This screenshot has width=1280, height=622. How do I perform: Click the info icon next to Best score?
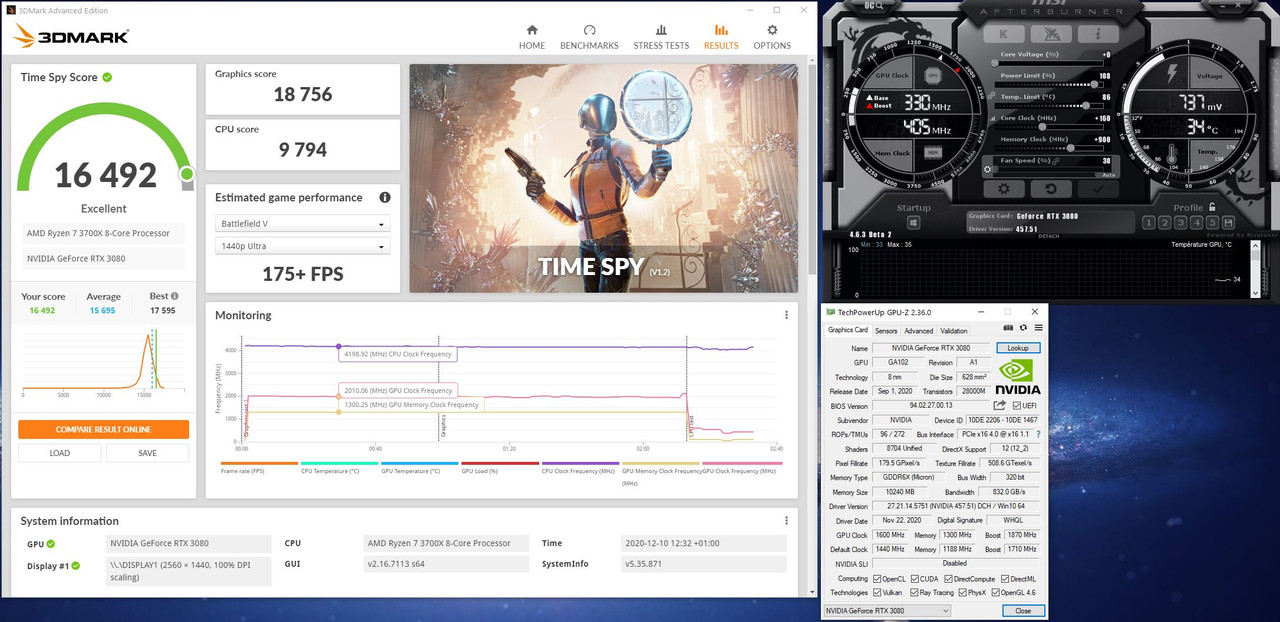click(175, 296)
